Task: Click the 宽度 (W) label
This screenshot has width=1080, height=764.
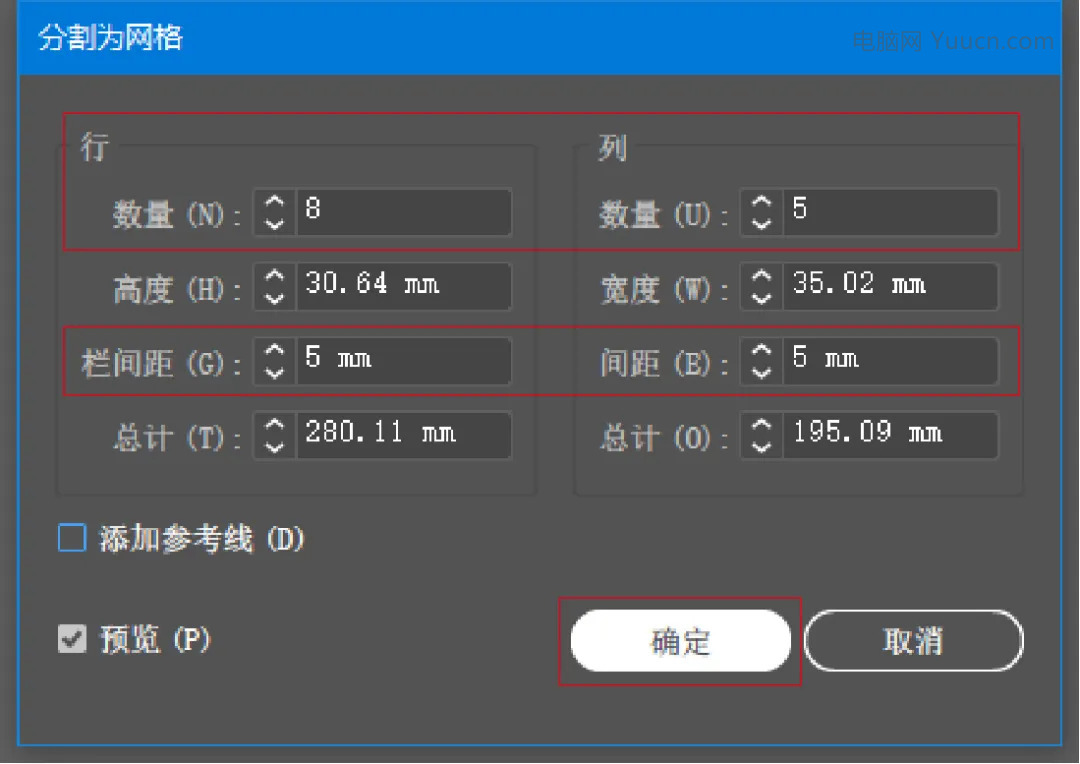Action: tap(664, 289)
